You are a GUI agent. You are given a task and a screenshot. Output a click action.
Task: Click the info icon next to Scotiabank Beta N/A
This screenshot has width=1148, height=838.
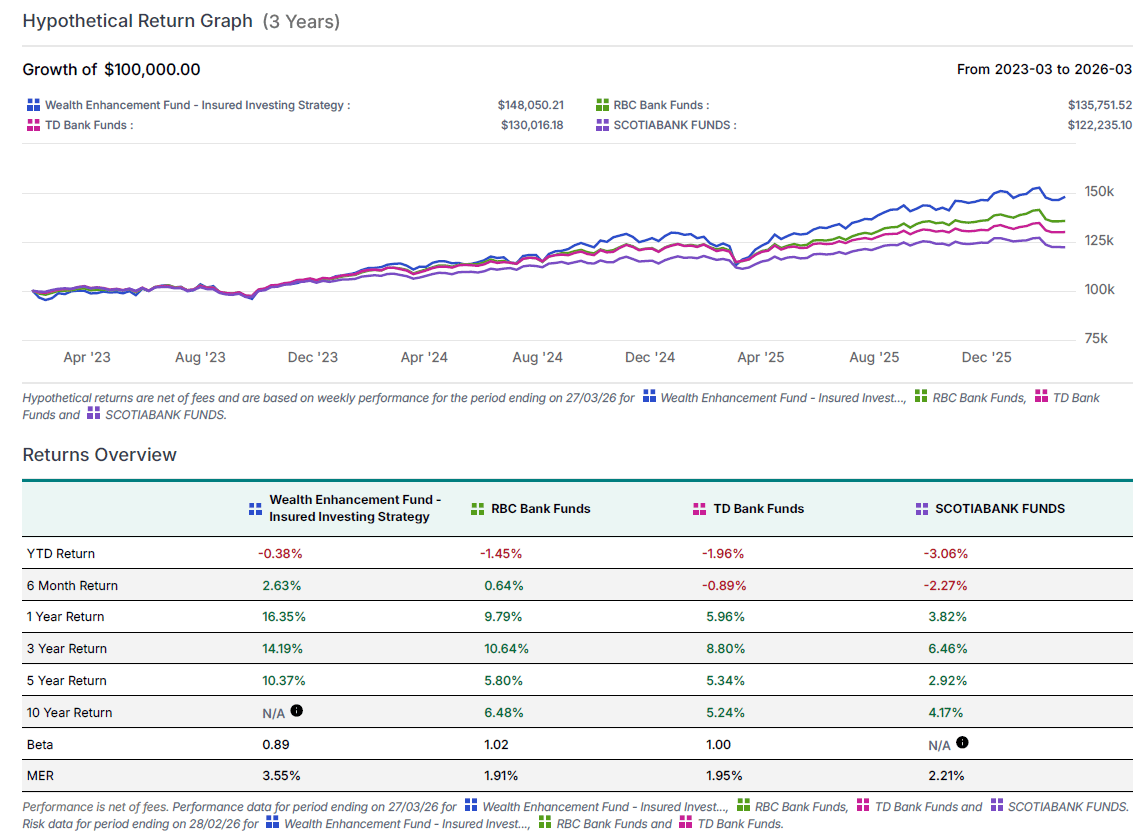[x=961, y=743]
